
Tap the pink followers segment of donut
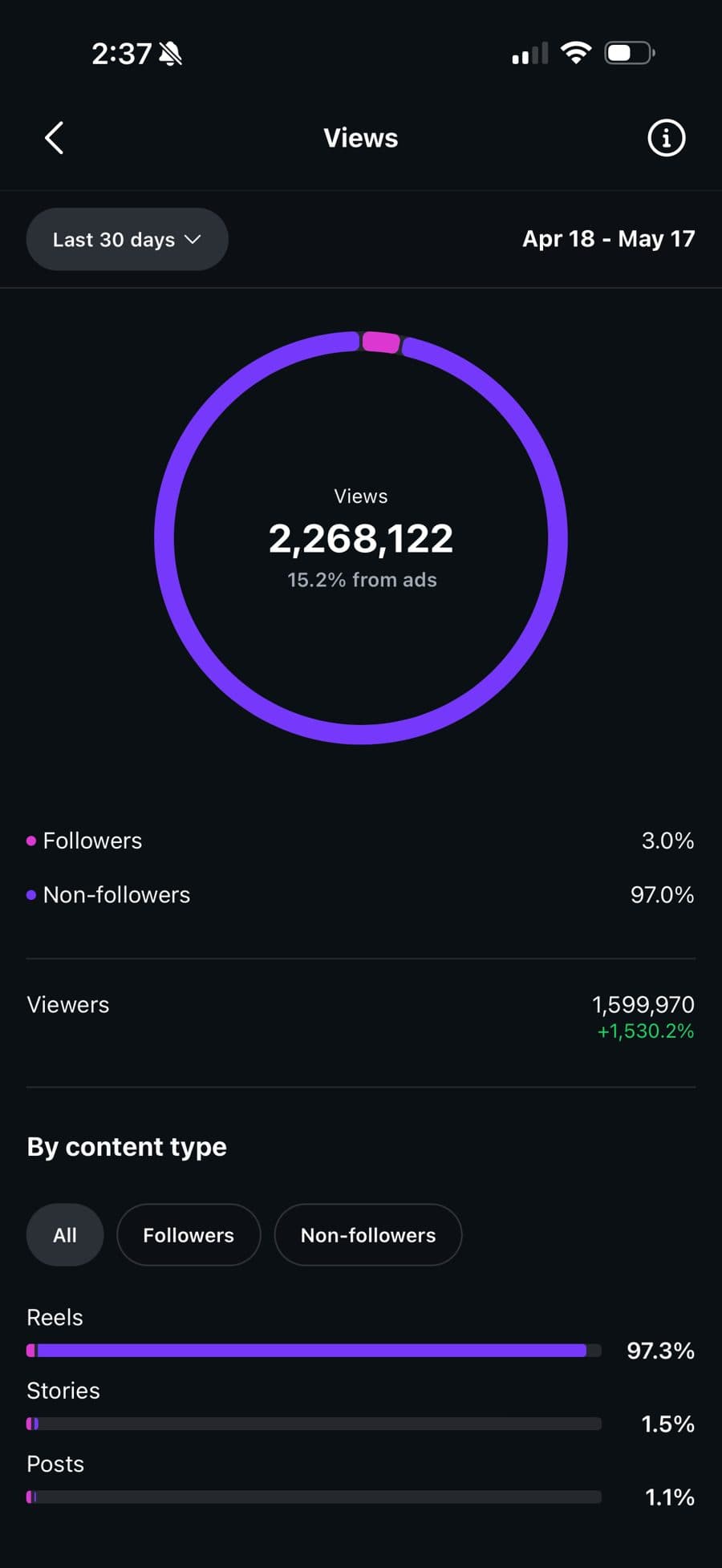click(380, 342)
